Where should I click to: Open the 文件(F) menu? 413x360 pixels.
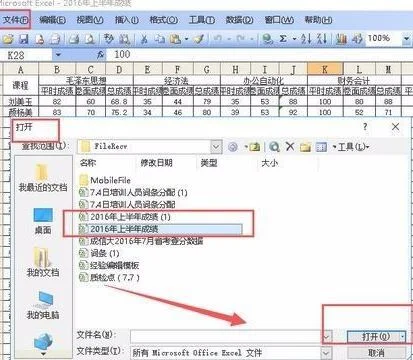click(15, 20)
